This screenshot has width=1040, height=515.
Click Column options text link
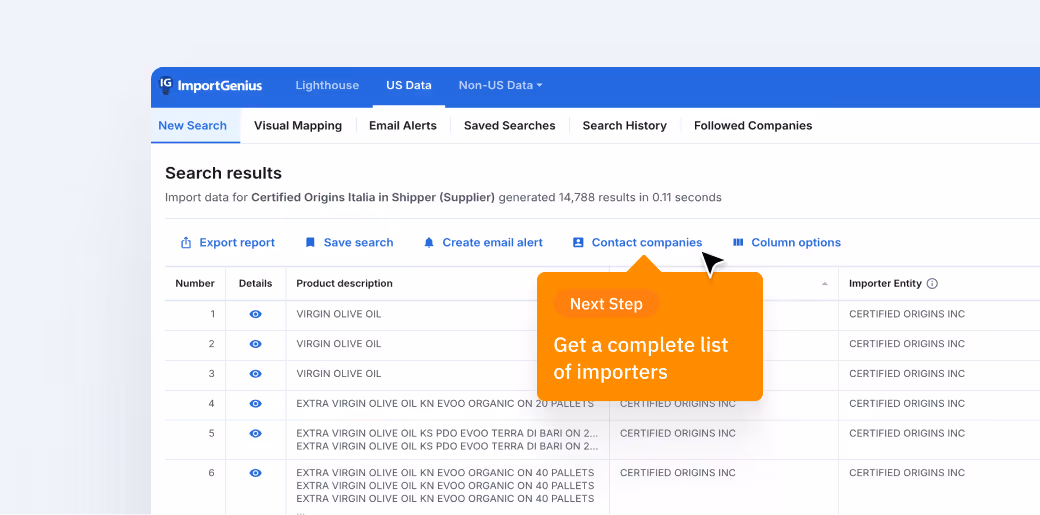tap(796, 243)
